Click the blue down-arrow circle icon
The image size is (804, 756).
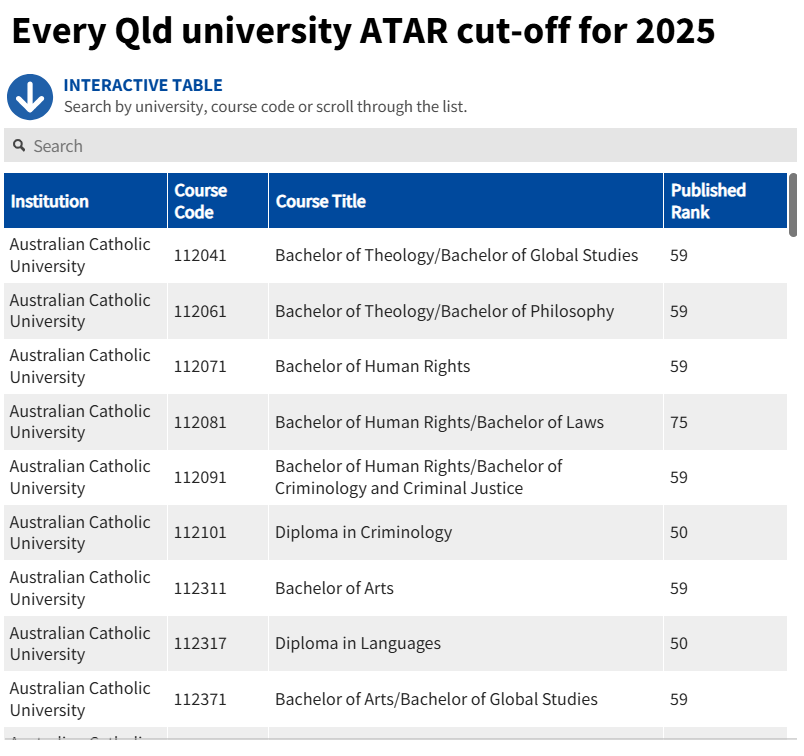click(30, 97)
